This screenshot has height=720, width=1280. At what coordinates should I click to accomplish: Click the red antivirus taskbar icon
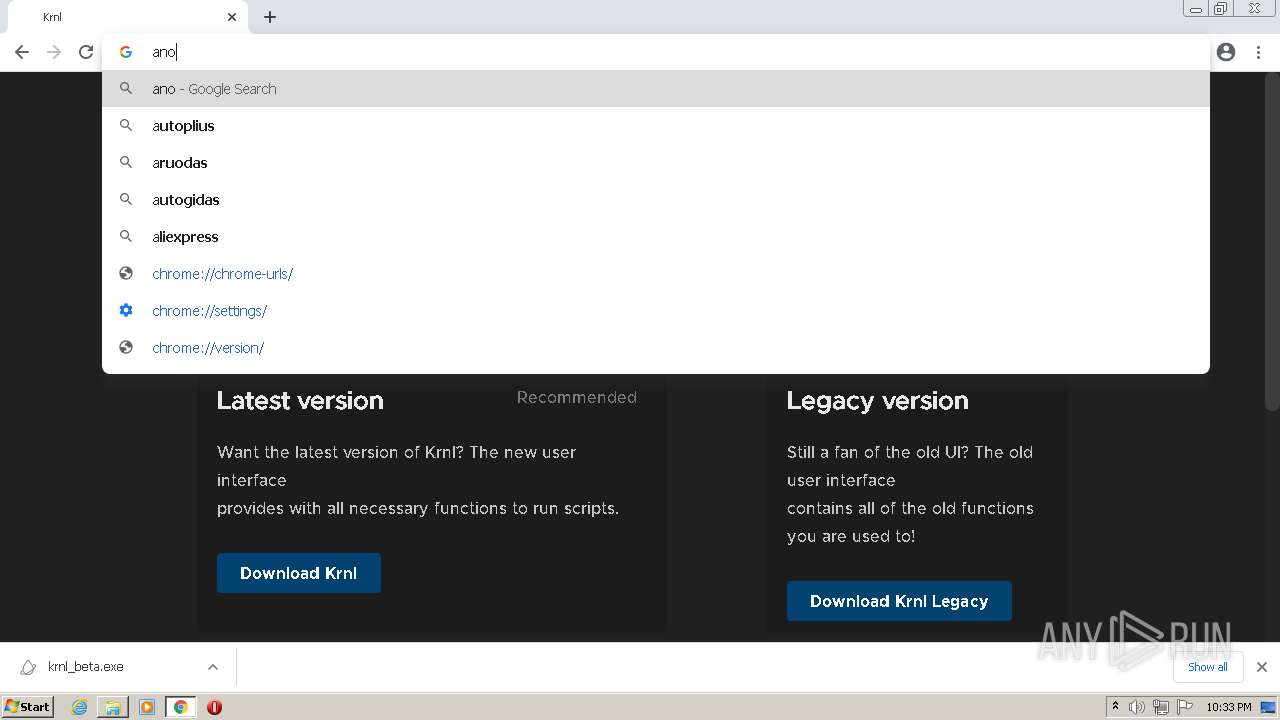pyautogui.click(x=214, y=707)
